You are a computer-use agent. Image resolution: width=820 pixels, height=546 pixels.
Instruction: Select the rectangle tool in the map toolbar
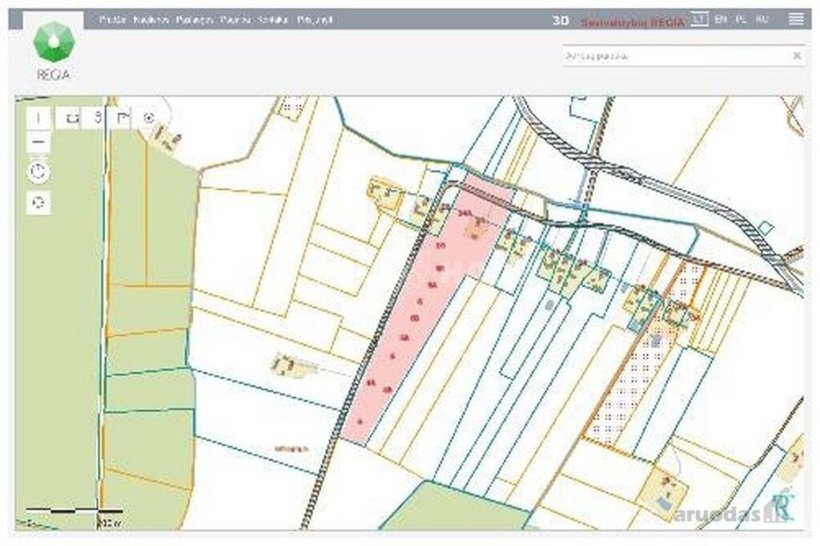[x=72, y=117]
